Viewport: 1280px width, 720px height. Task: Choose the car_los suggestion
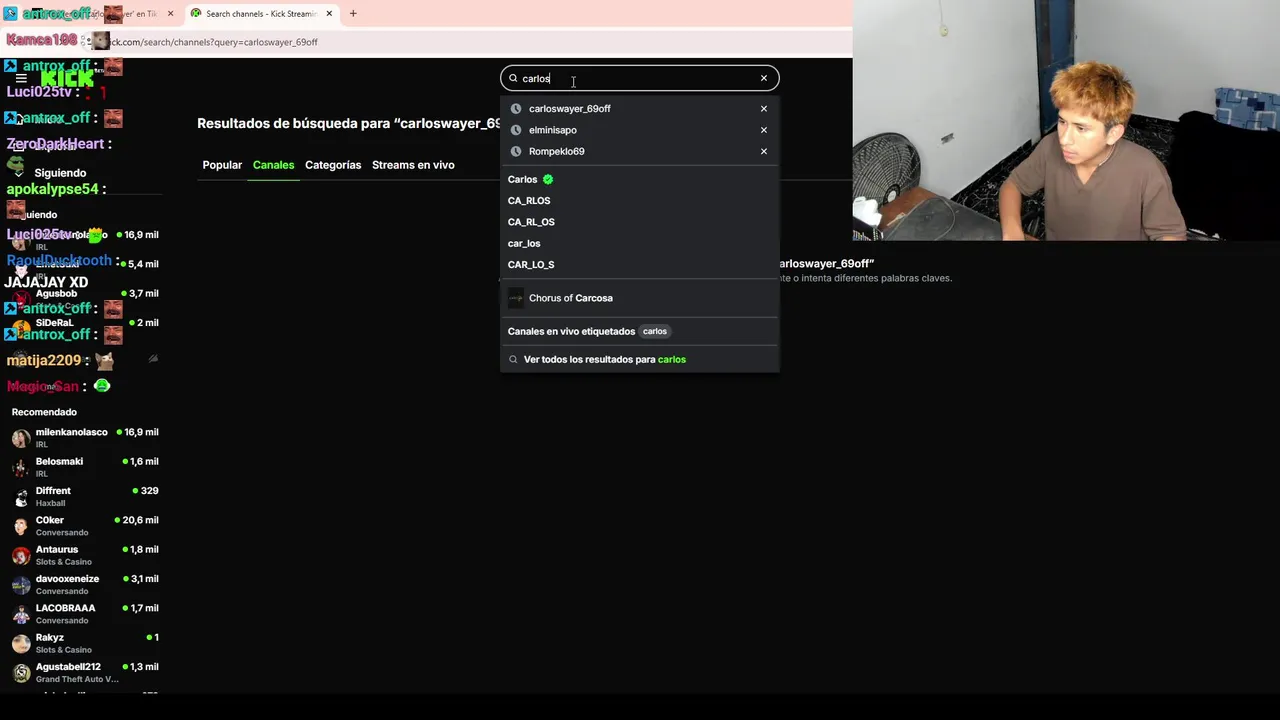point(640,243)
